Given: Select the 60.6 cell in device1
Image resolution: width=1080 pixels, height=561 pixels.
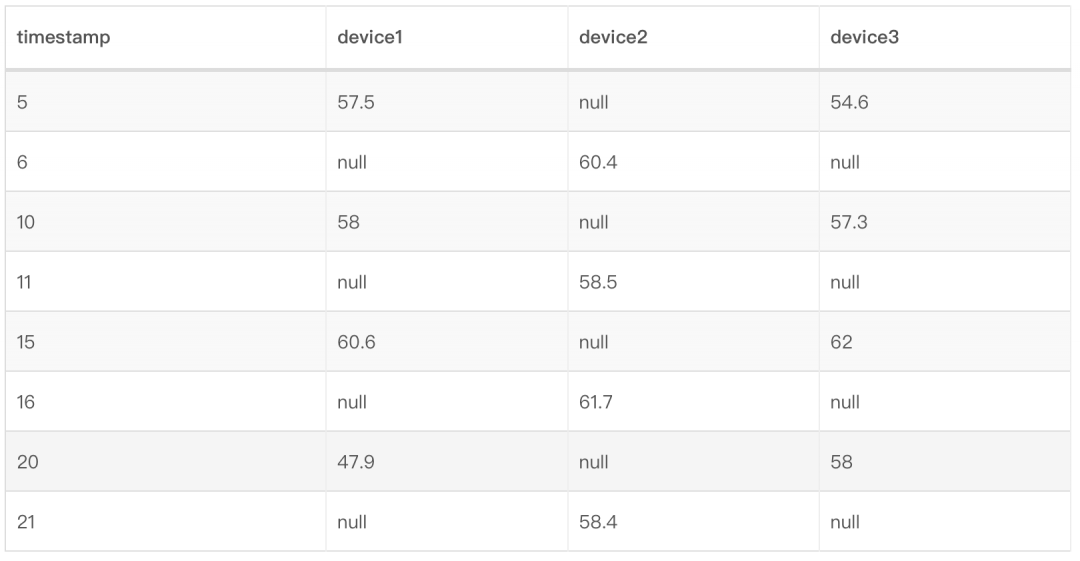Looking at the screenshot, I should (x=357, y=341).
